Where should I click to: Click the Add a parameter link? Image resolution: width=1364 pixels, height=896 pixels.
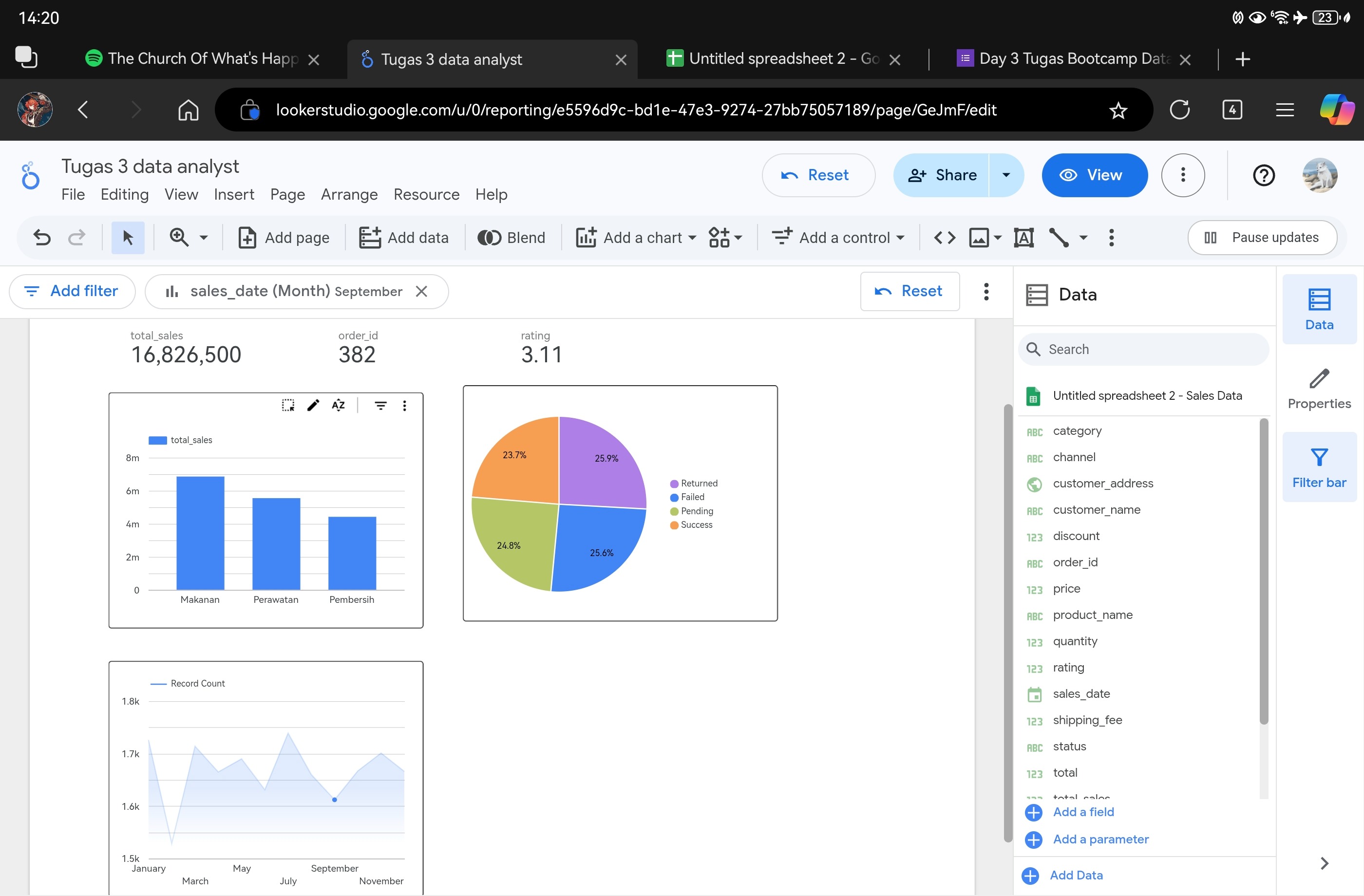pyautogui.click(x=1100, y=840)
